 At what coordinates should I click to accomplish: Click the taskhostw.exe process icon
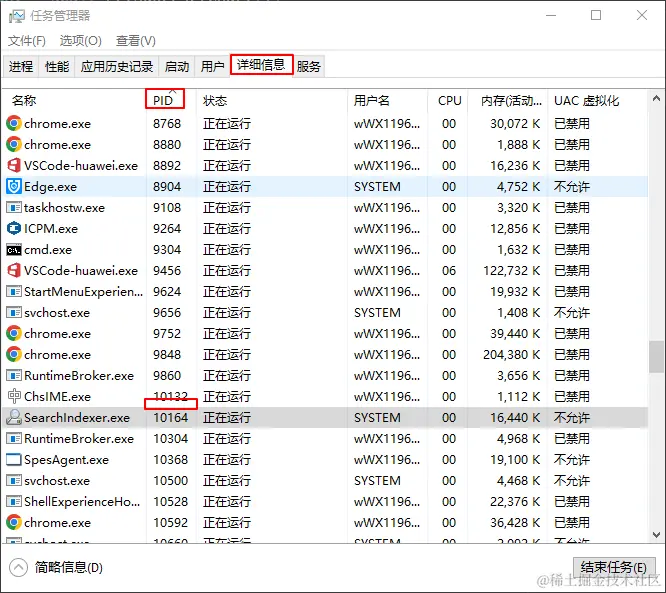(x=14, y=208)
